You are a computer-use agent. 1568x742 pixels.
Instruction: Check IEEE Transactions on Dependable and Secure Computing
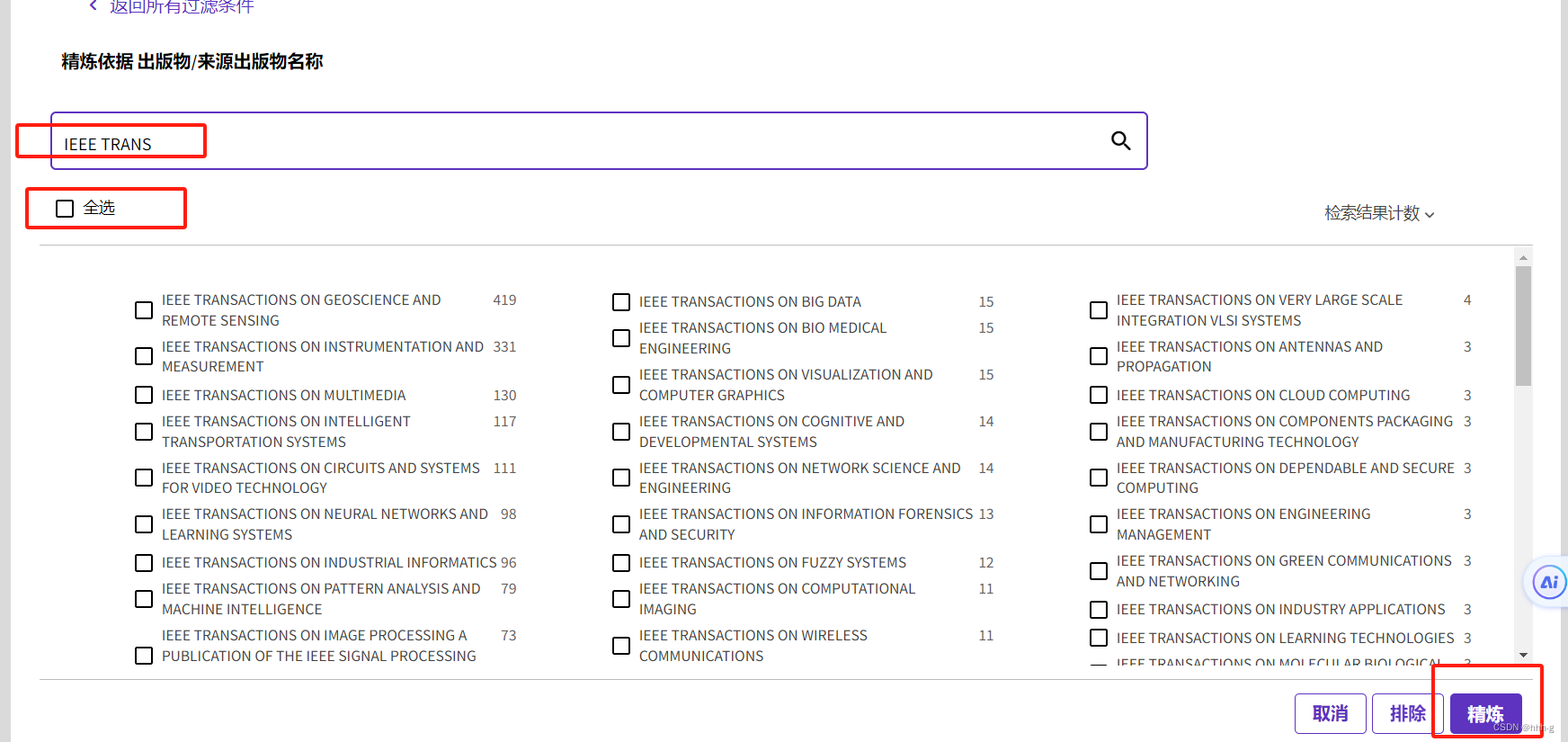pyautogui.click(x=1099, y=478)
